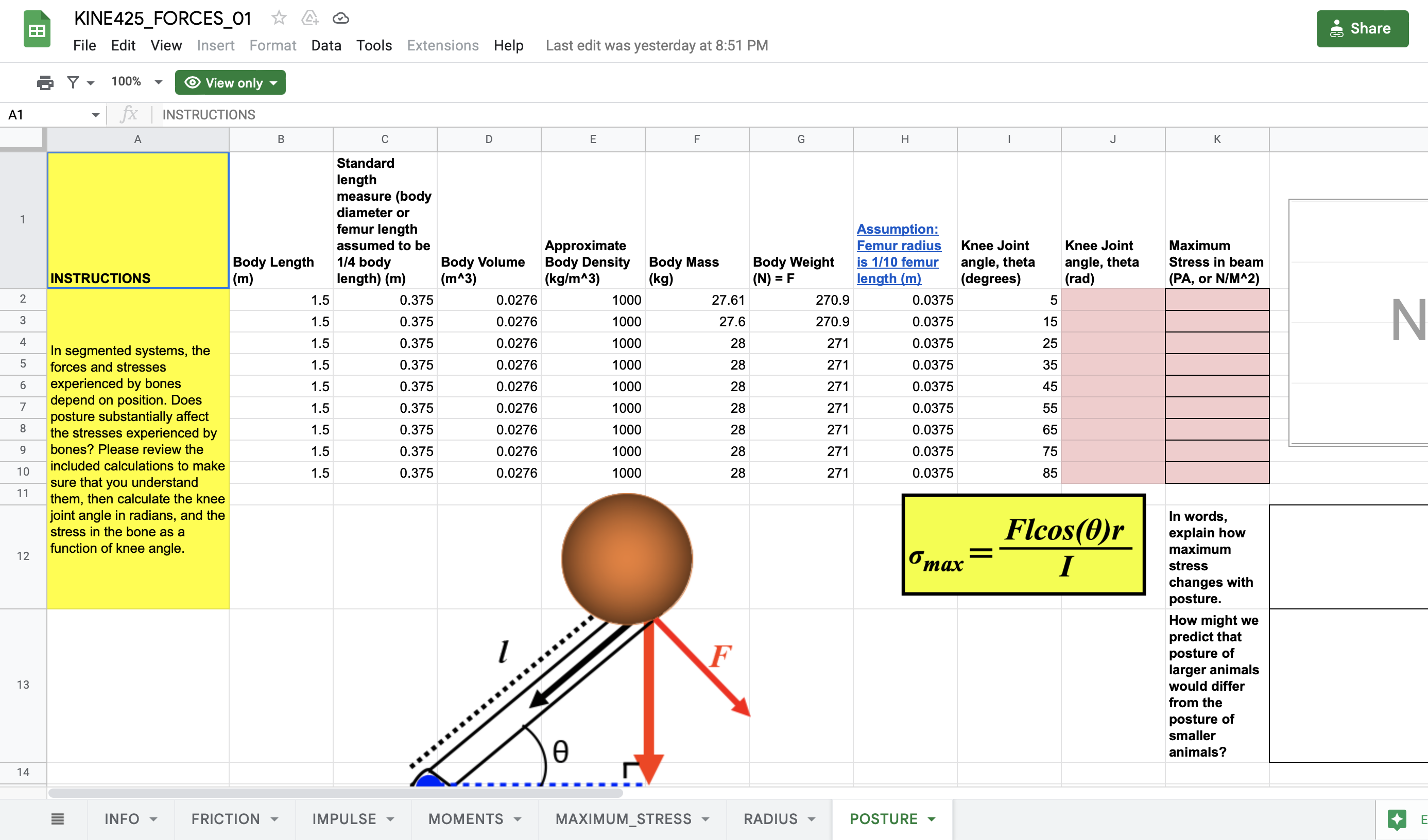Click the add to Drive icon
This screenshot has height=840, width=1428.
[309, 18]
